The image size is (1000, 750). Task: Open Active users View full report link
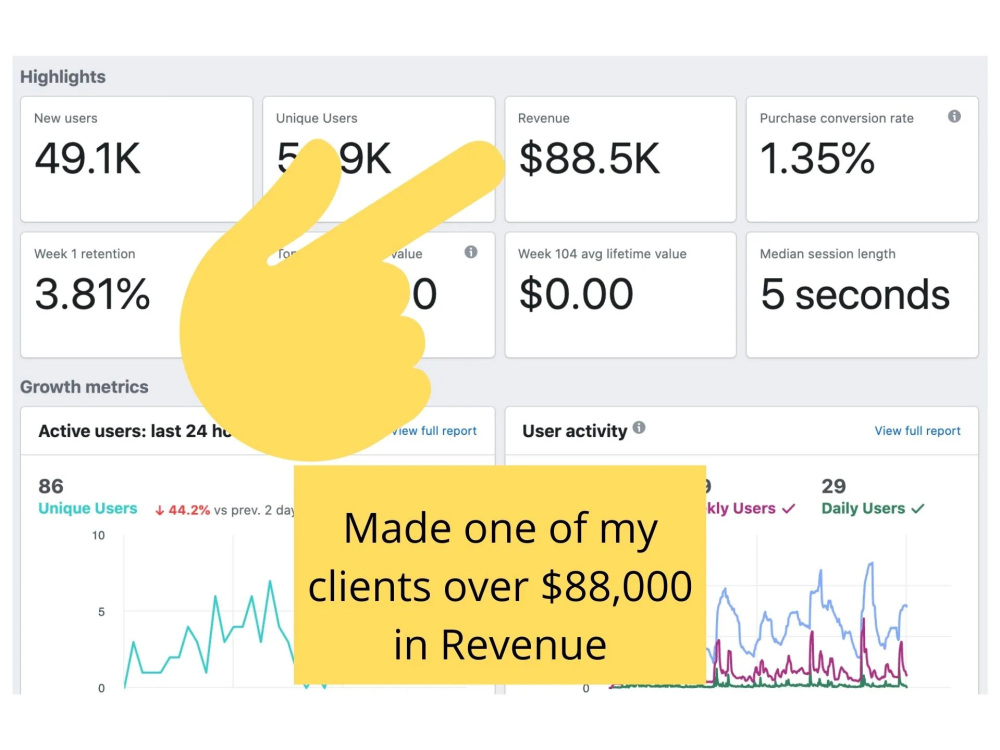[434, 431]
